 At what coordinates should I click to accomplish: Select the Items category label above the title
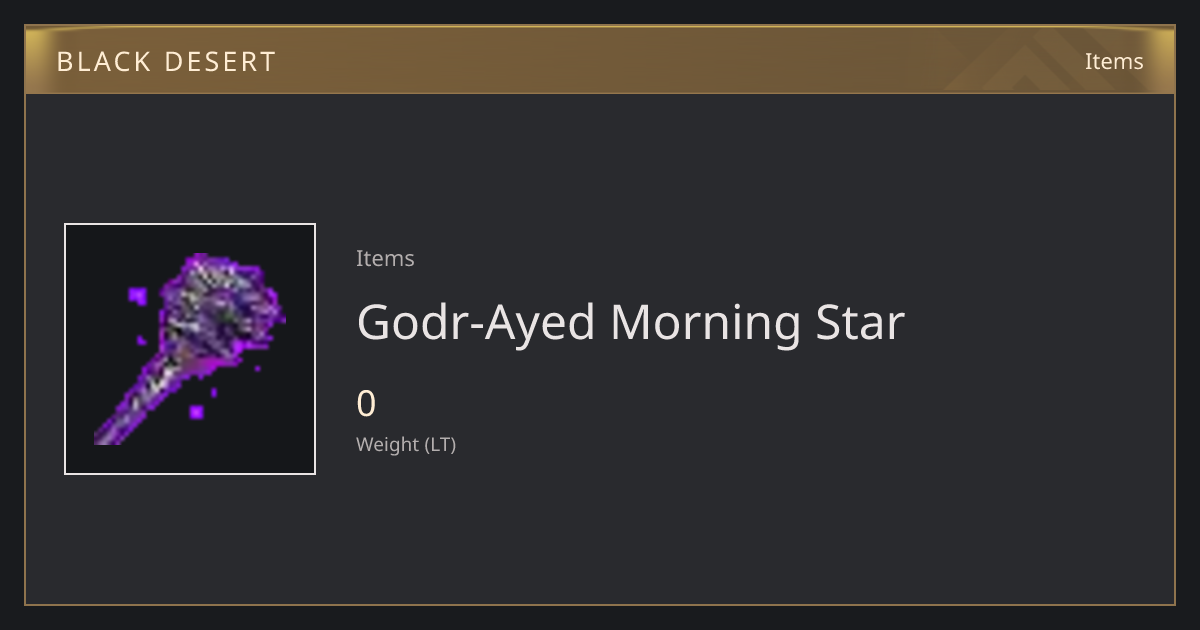coord(385,258)
